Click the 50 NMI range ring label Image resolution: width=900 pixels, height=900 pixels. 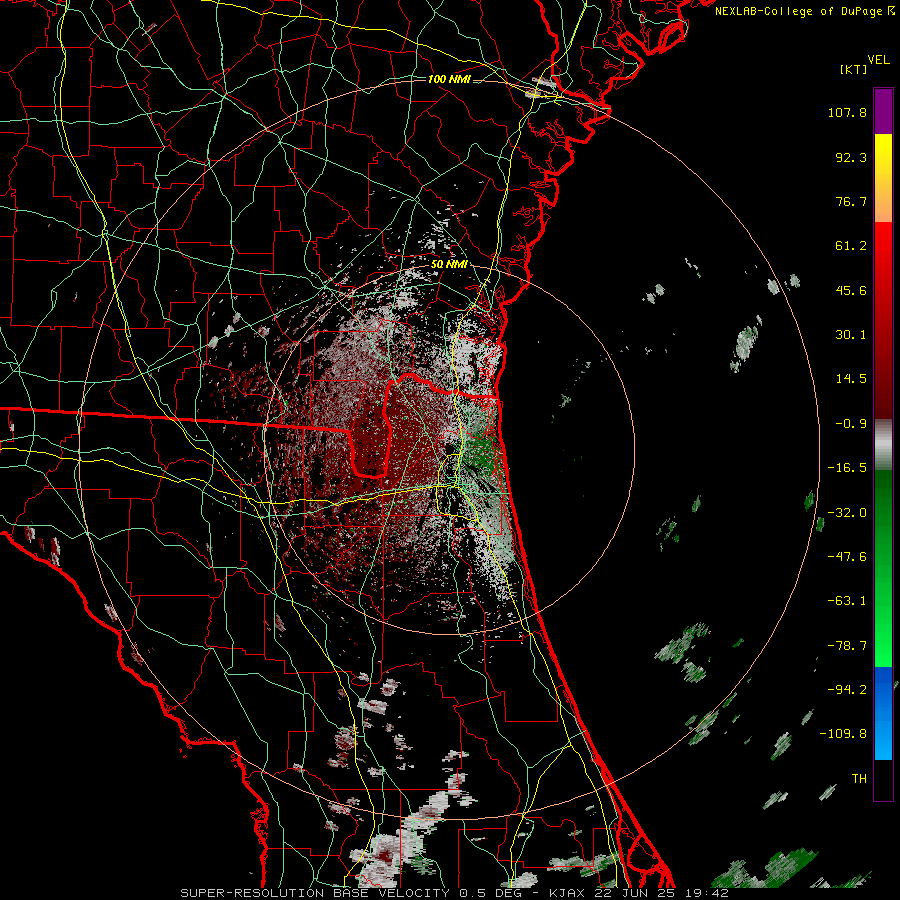tap(449, 265)
